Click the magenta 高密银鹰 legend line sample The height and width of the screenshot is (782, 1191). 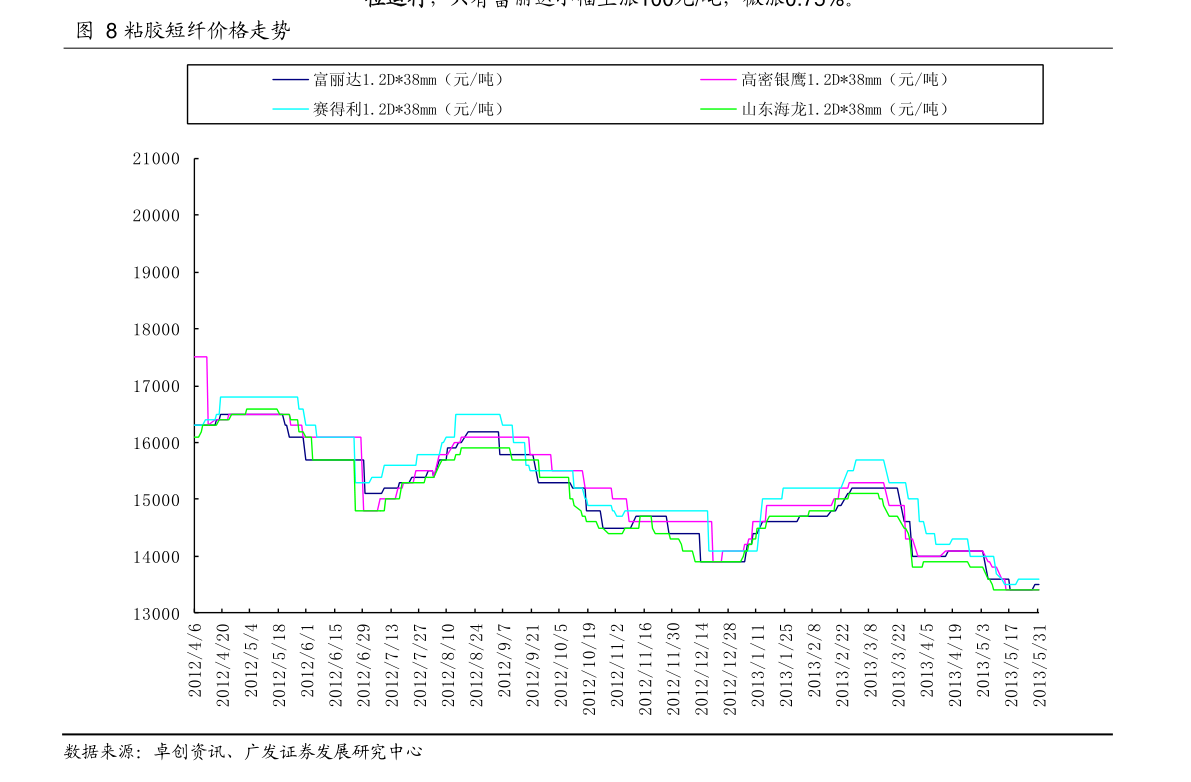coord(718,79)
